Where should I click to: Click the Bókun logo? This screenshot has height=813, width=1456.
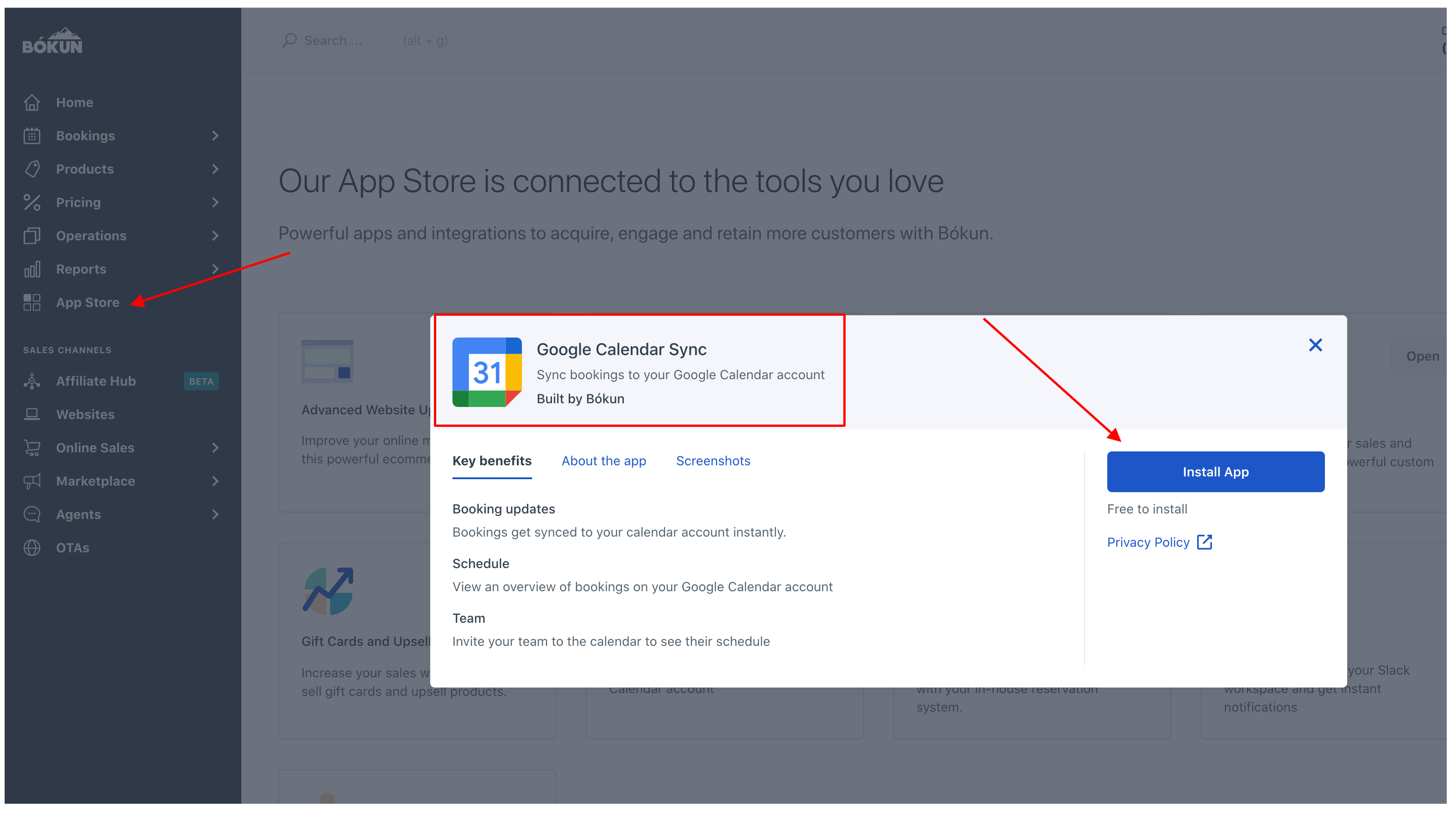pyautogui.click(x=52, y=41)
